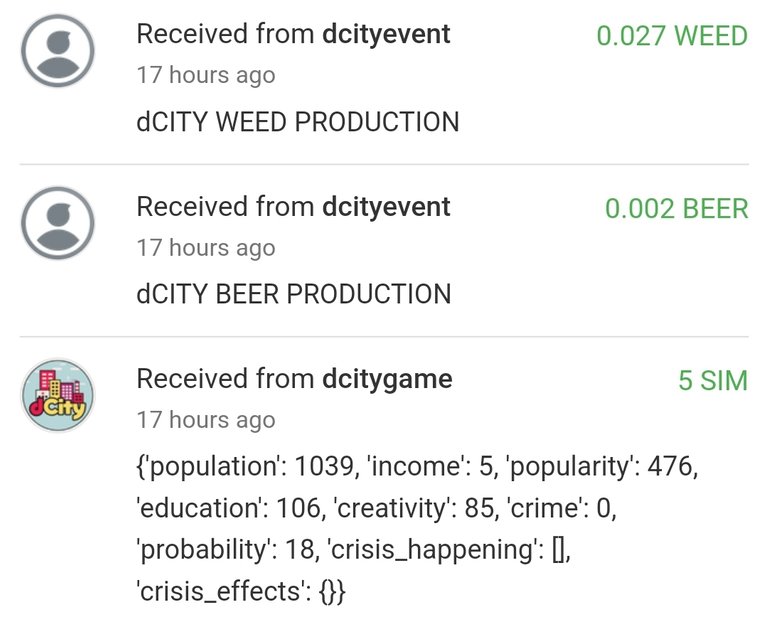The height and width of the screenshot is (618, 768).
Task: Open the dcityevent profile in the WEED transaction
Action: pyautogui.click(x=386, y=34)
